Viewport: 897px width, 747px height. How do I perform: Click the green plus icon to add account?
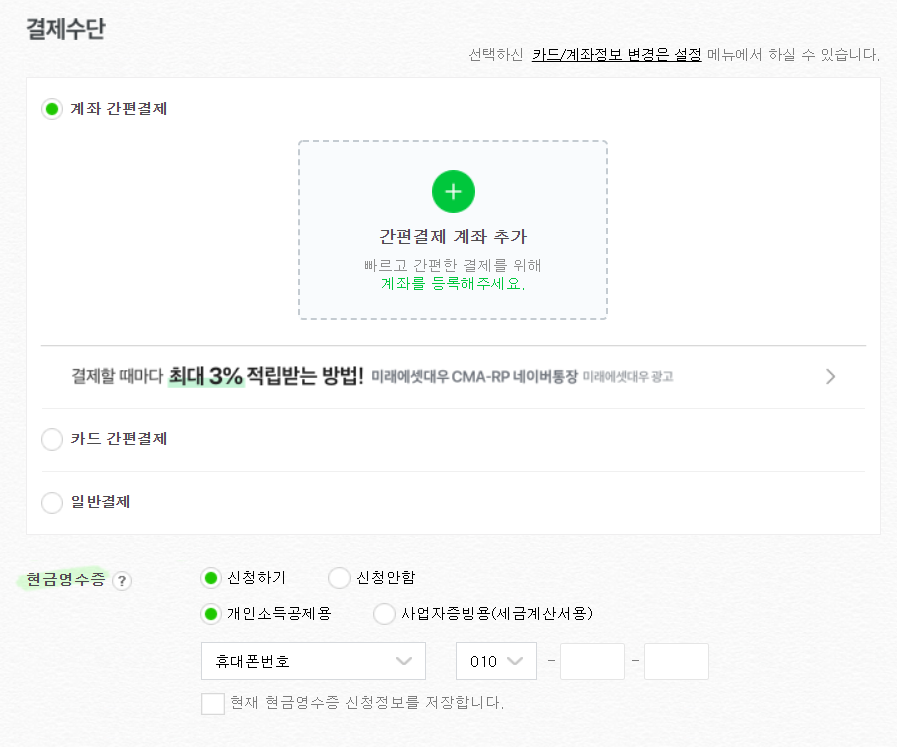452,191
